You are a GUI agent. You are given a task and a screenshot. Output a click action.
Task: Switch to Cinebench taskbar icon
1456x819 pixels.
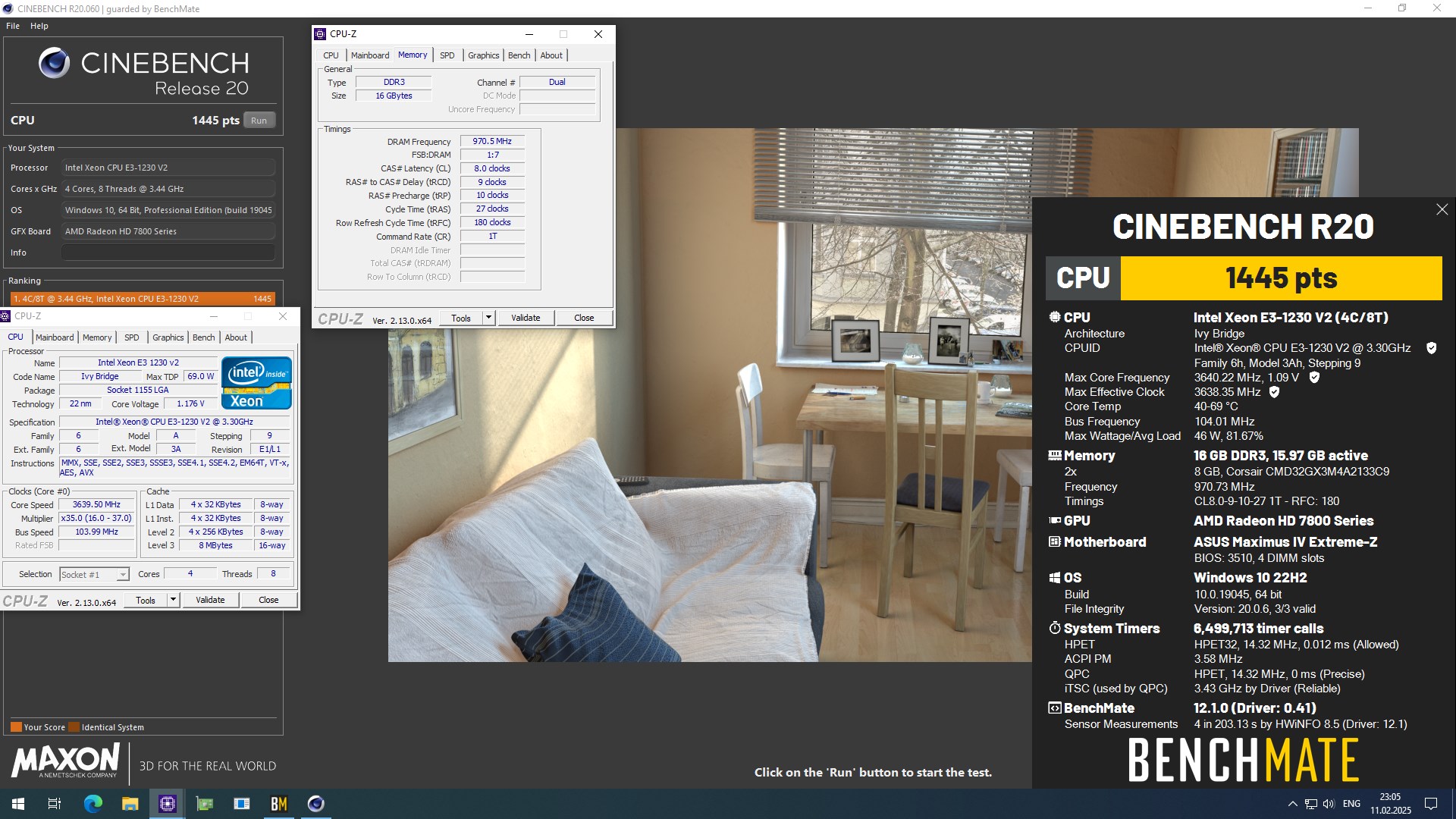[x=316, y=804]
